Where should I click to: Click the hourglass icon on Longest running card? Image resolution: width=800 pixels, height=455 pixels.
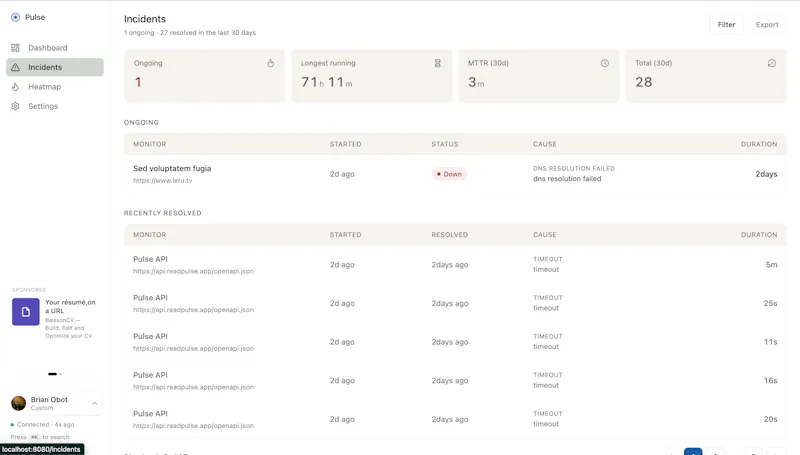click(437, 63)
